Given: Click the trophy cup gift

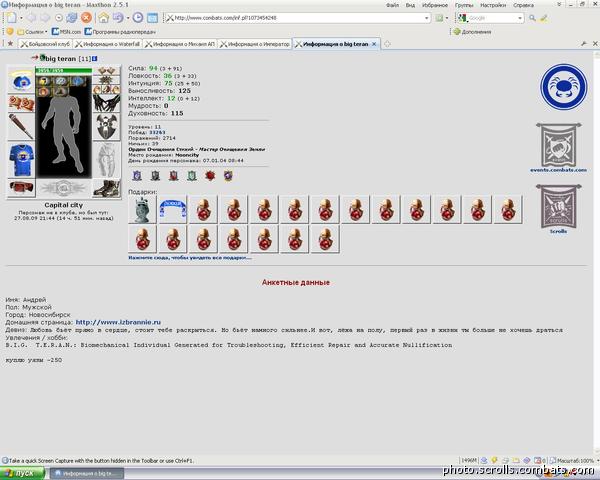Looking at the screenshot, I should pyautogui.click(x=142, y=209).
